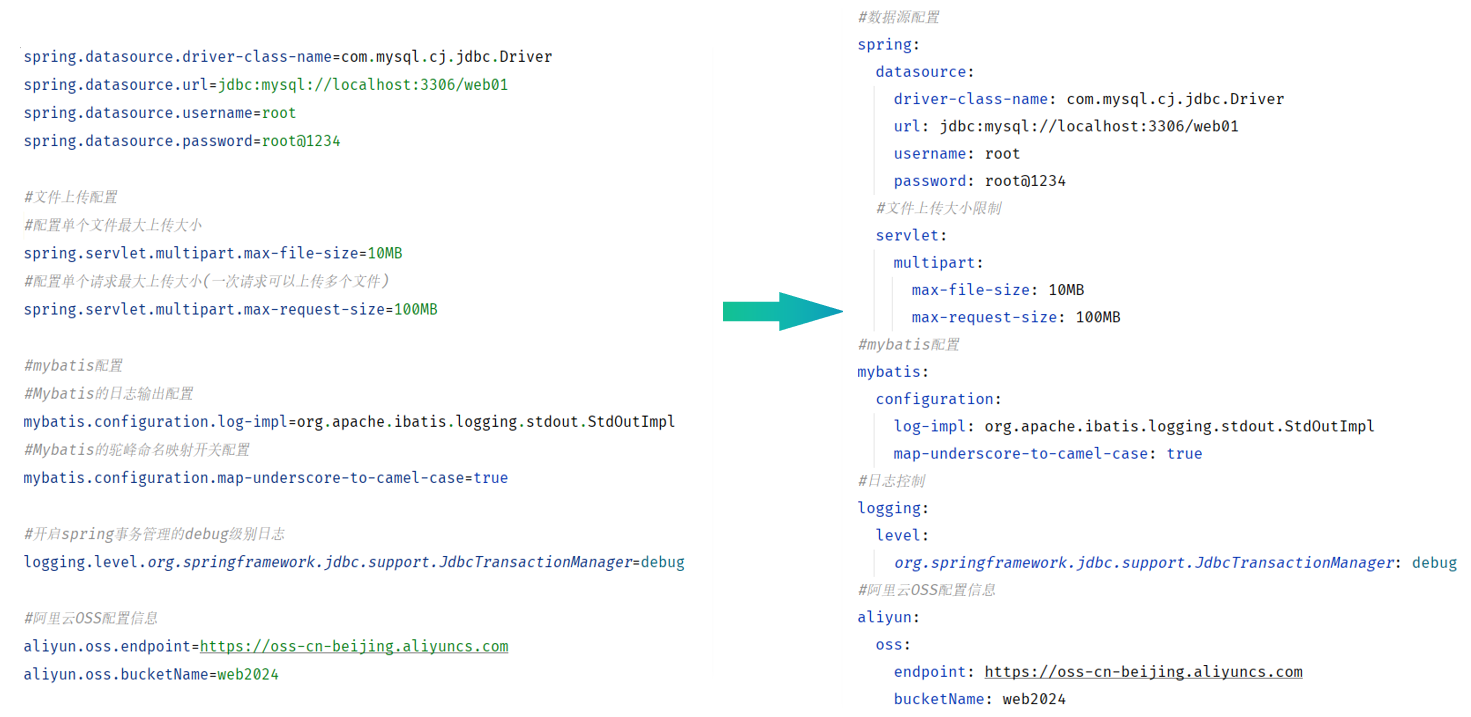
Task: Open the URL in 'aliyun.oss.endpoint=' properties line
Action: [355, 646]
